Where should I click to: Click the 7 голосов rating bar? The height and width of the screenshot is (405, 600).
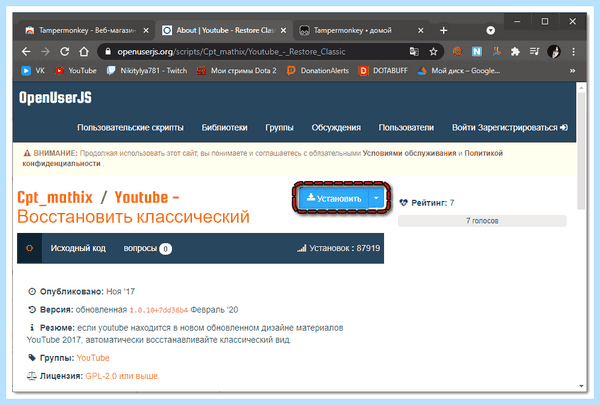pos(482,221)
